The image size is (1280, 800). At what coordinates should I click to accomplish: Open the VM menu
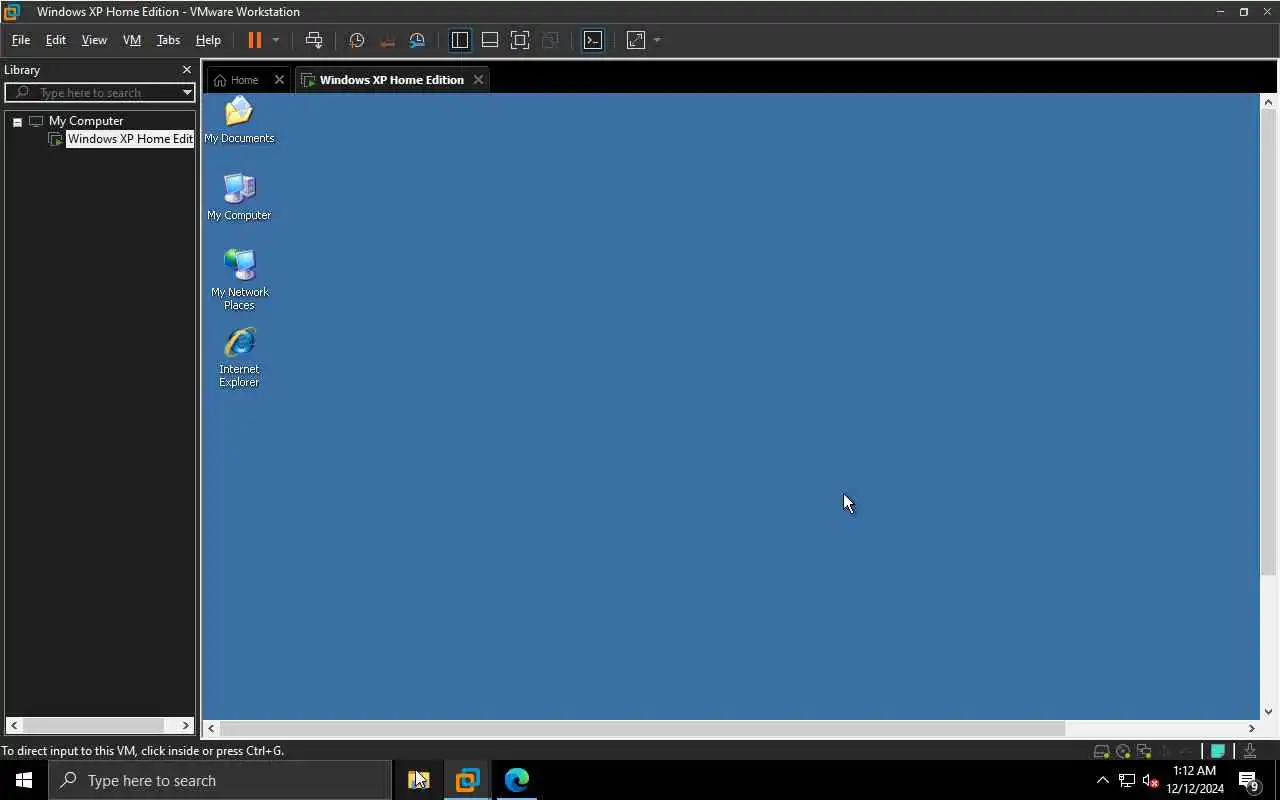[x=131, y=40]
